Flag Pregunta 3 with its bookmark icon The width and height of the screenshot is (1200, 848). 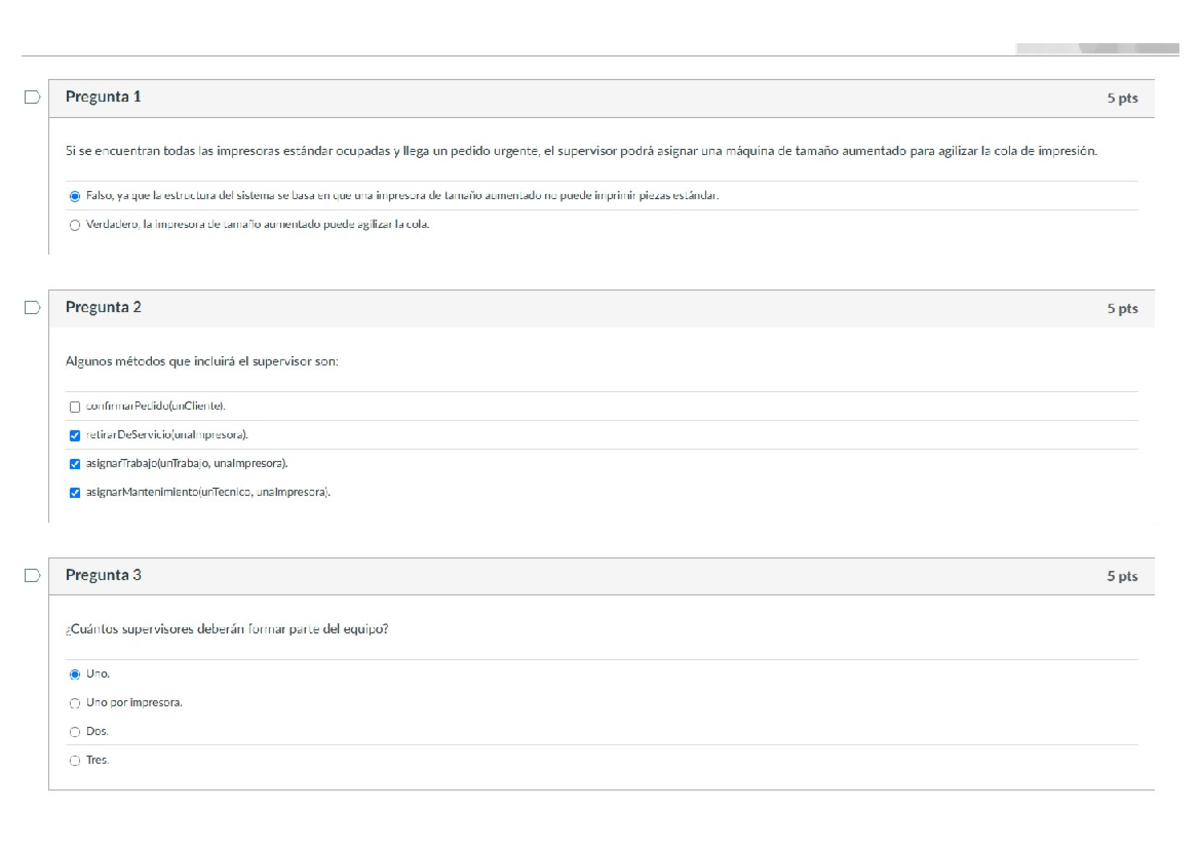[x=32, y=575]
